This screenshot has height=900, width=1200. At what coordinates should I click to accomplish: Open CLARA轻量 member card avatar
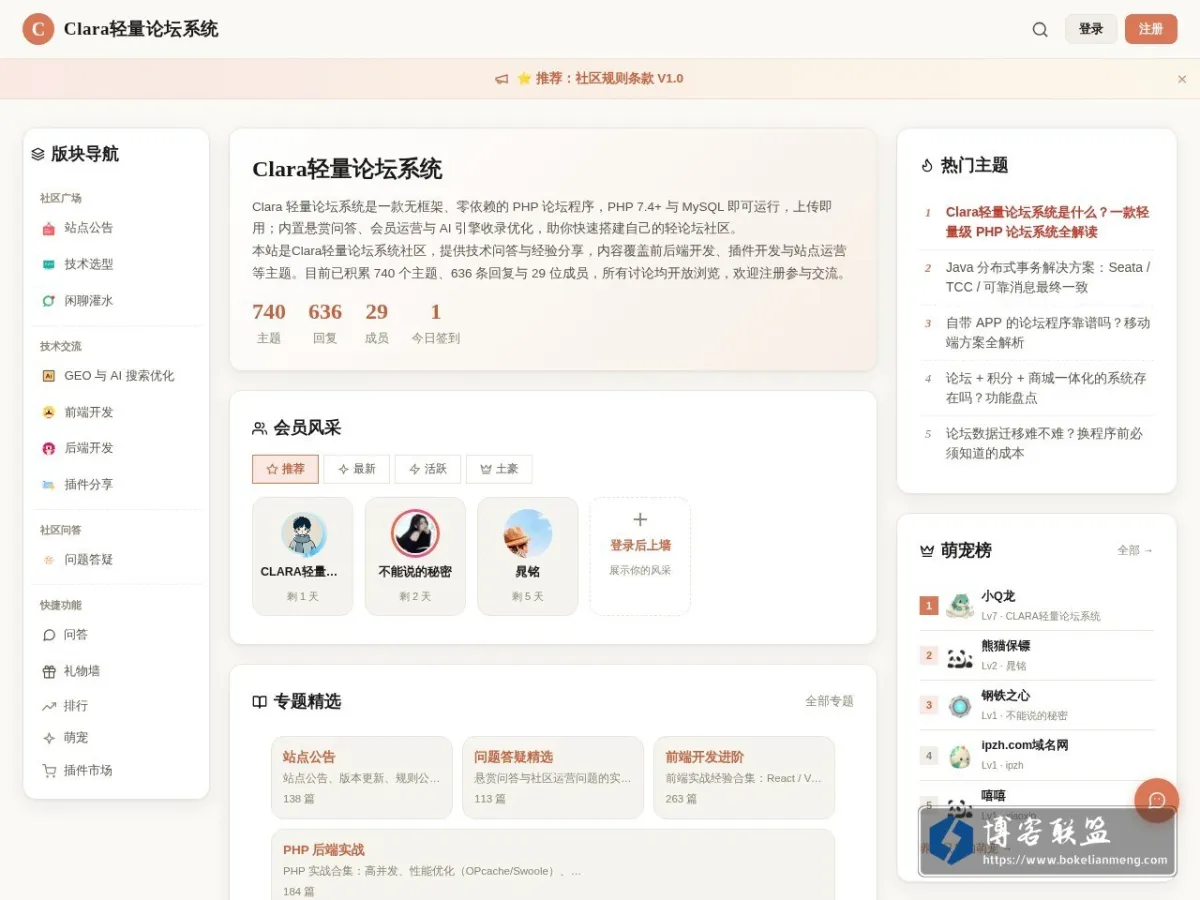point(303,534)
